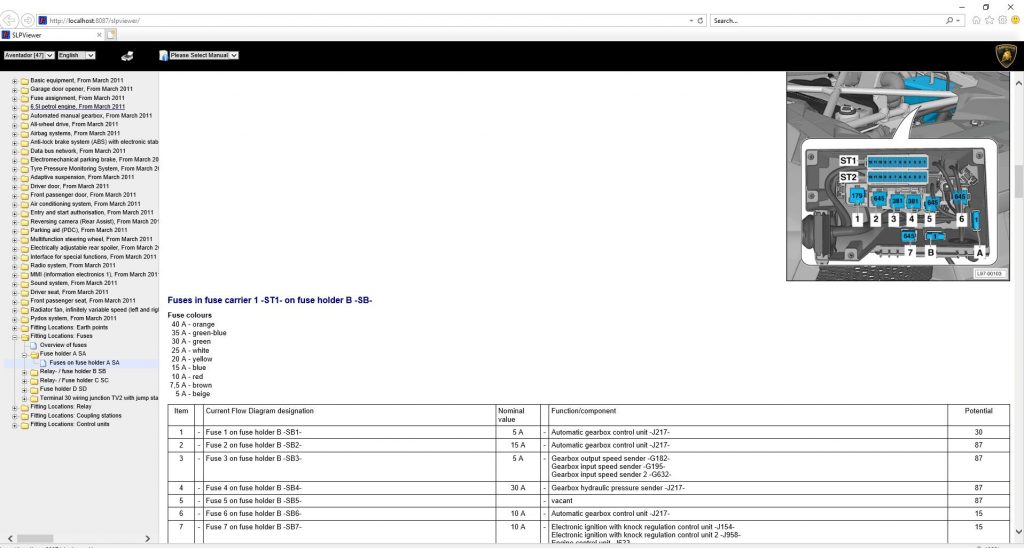Open a new browser tab
This screenshot has height=548, width=1024.
point(111,35)
